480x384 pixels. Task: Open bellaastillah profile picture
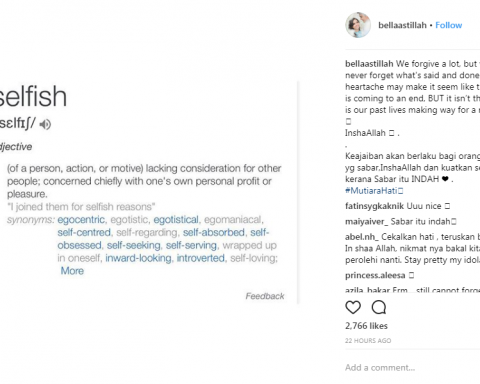[358, 25]
